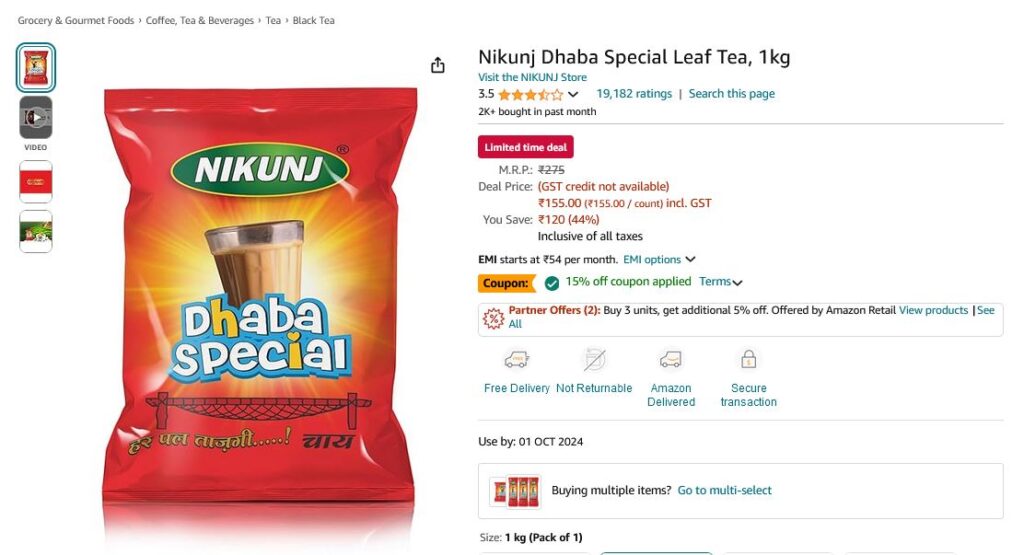The width and height of the screenshot is (1024, 555).
Task: Expand coupon Terms dropdown
Action: pos(720,282)
